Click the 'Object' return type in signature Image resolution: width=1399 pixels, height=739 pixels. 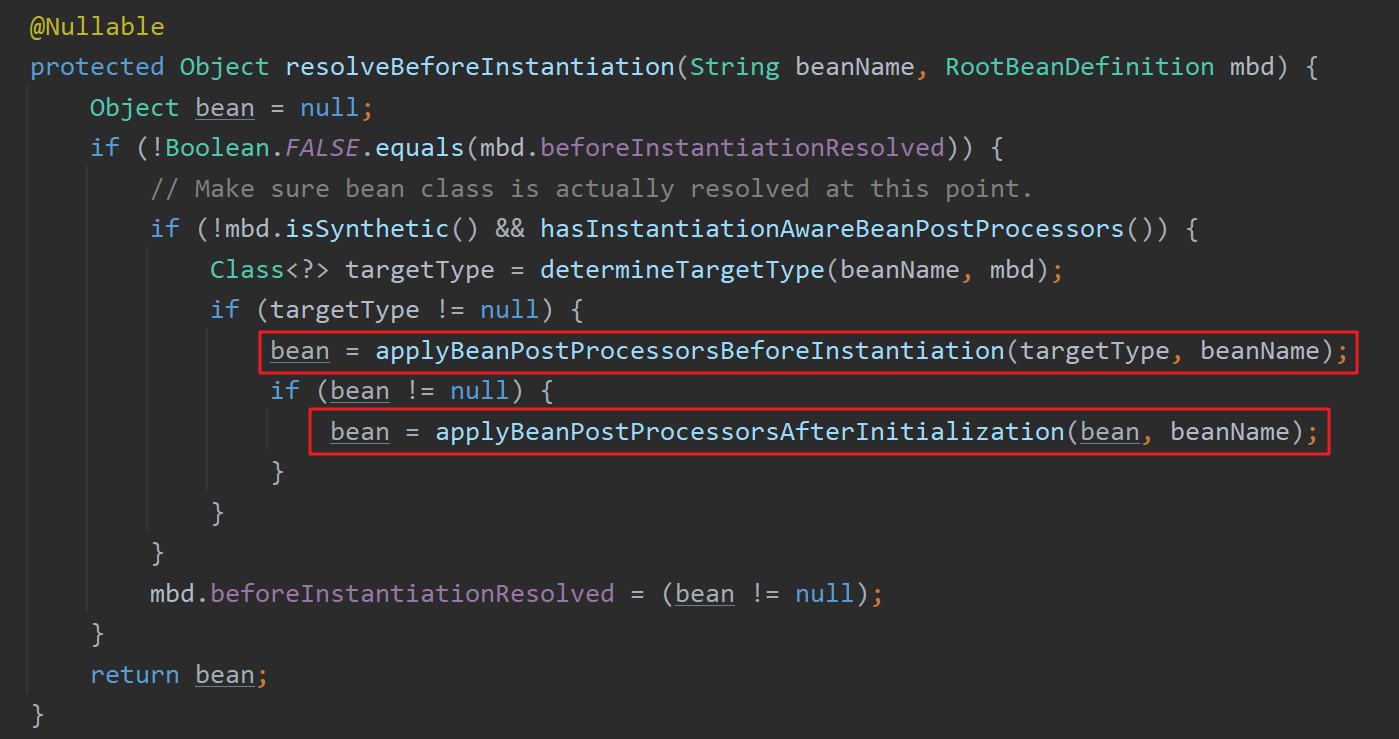pos(224,67)
